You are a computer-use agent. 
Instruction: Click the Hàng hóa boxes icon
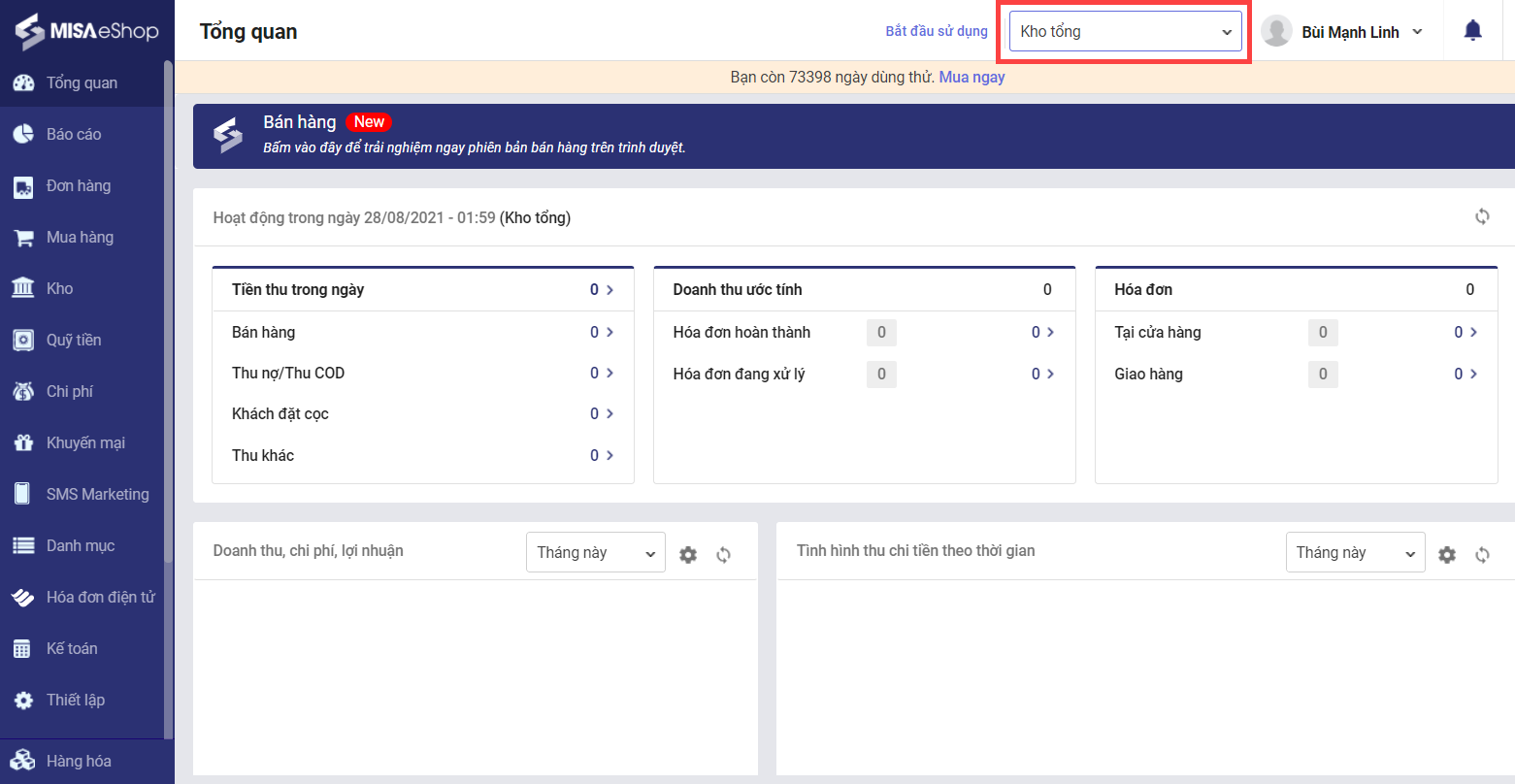tap(23, 761)
